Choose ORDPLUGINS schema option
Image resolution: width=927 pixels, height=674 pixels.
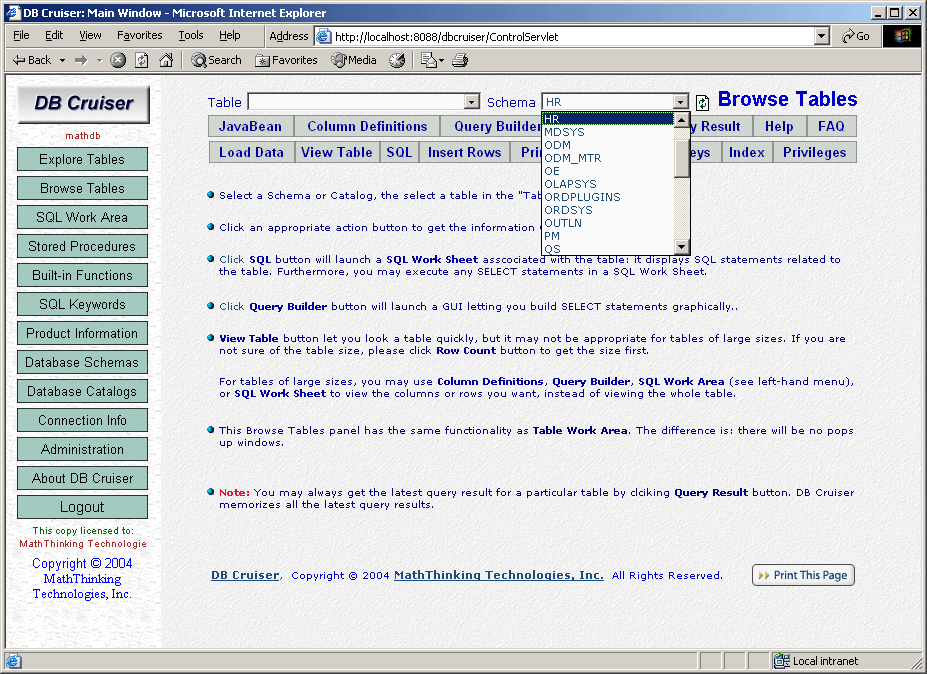(x=608, y=197)
